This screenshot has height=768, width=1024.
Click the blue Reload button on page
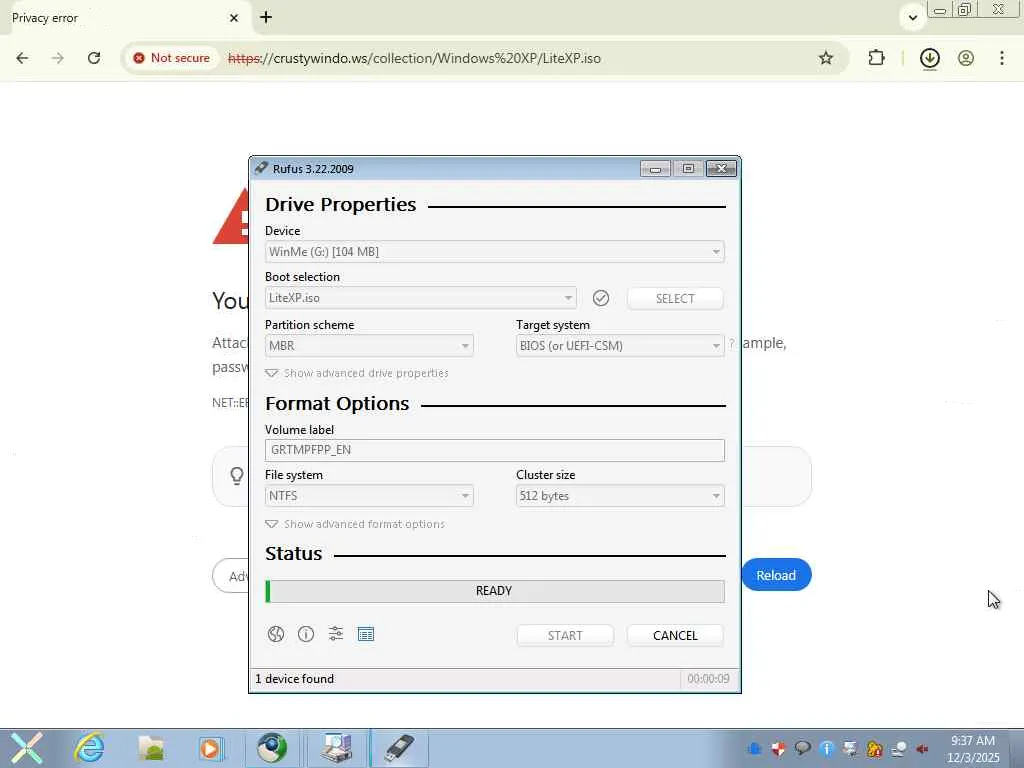click(x=776, y=575)
